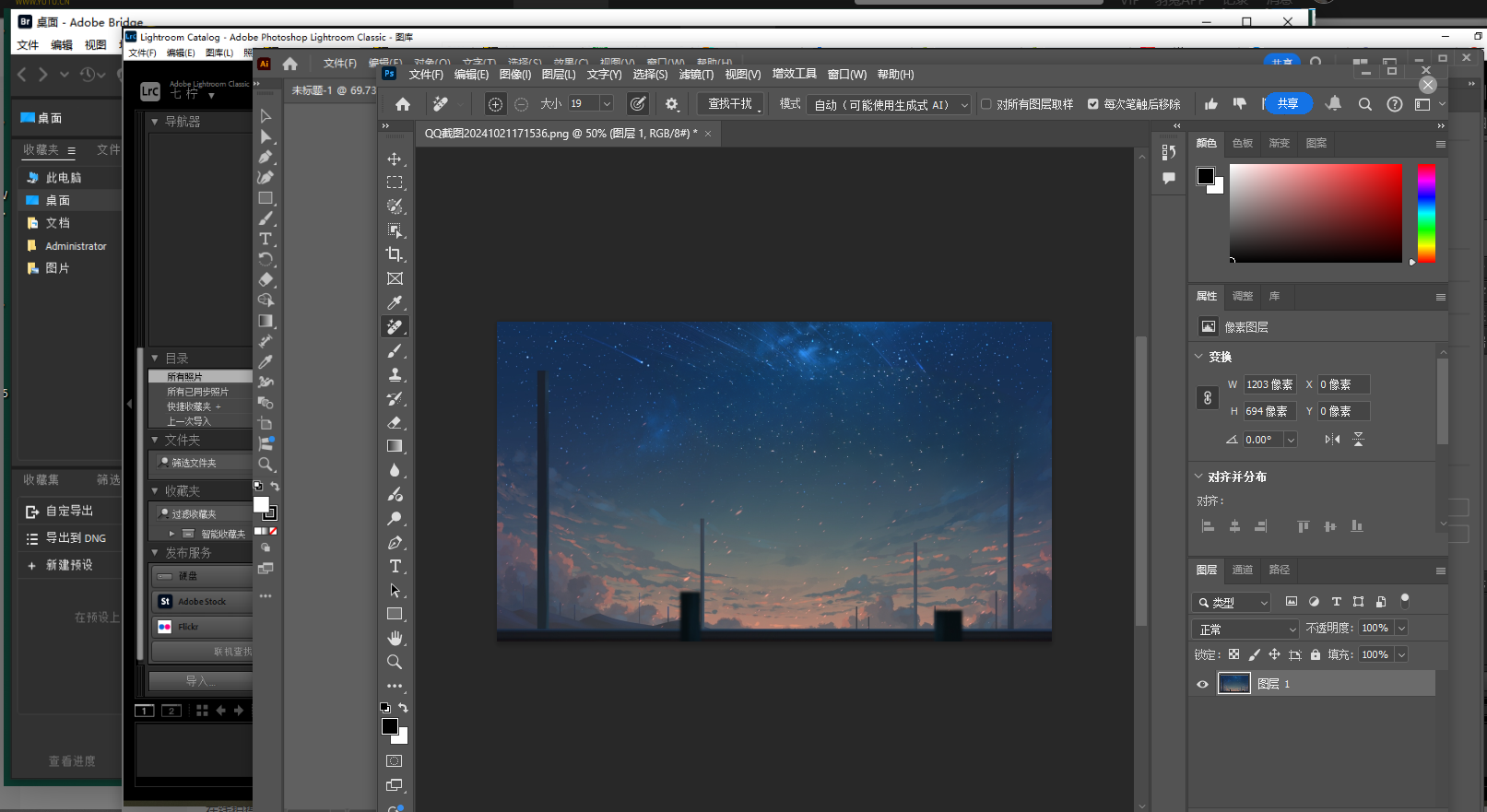This screenshot has width=1487, height=812.
Task: Select the Hand tool
Action: coord(395,638)
